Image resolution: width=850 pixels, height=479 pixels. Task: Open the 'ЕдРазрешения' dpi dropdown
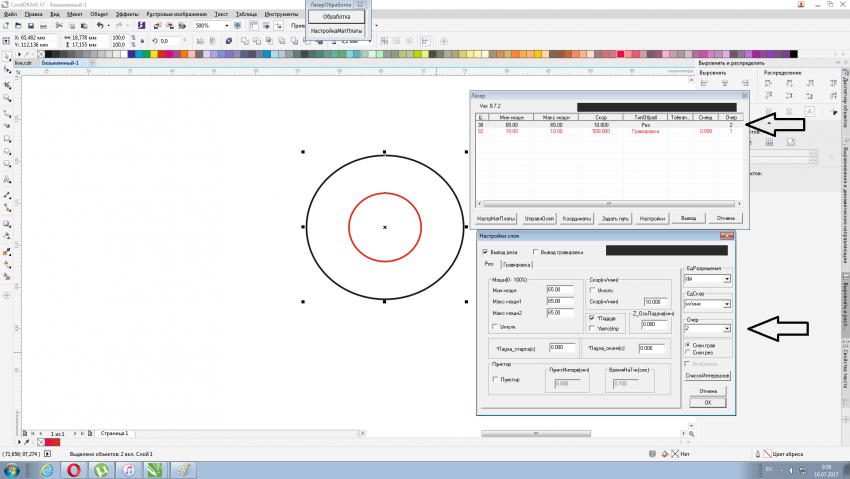tap(727, 280)
